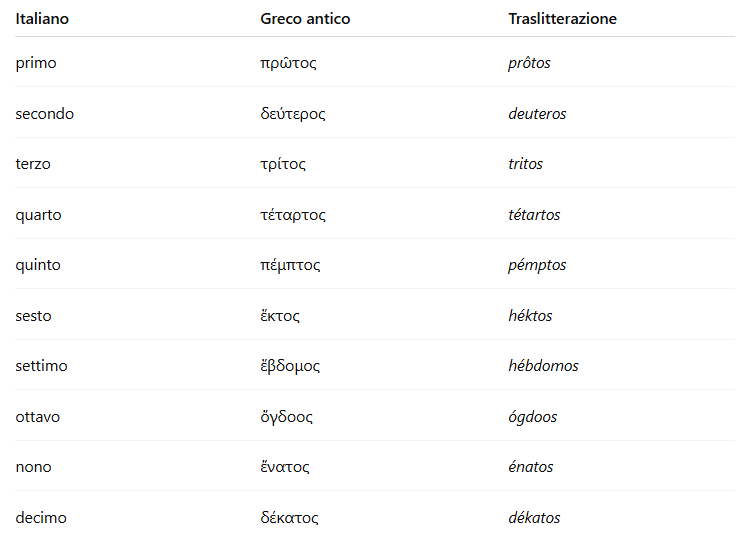Screen dimensions: 747x535
Task: Click the Greek word πρῶτος
Action: [x=288, y=63]
